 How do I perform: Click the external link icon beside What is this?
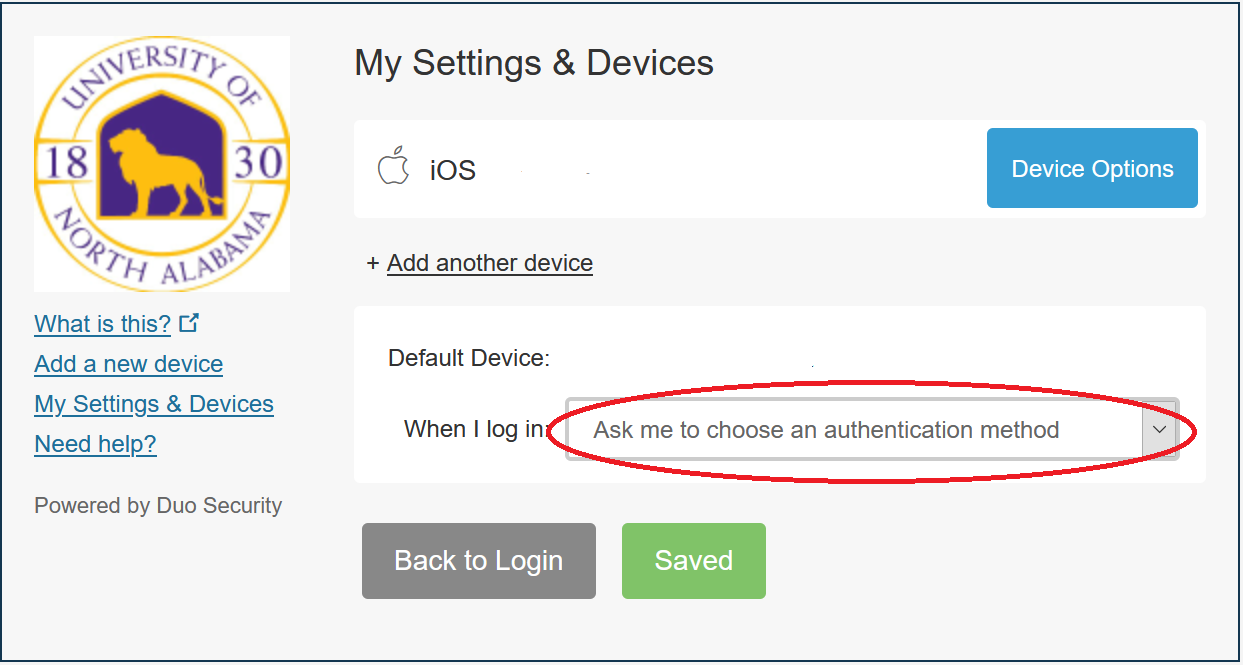tap(189, 323)
